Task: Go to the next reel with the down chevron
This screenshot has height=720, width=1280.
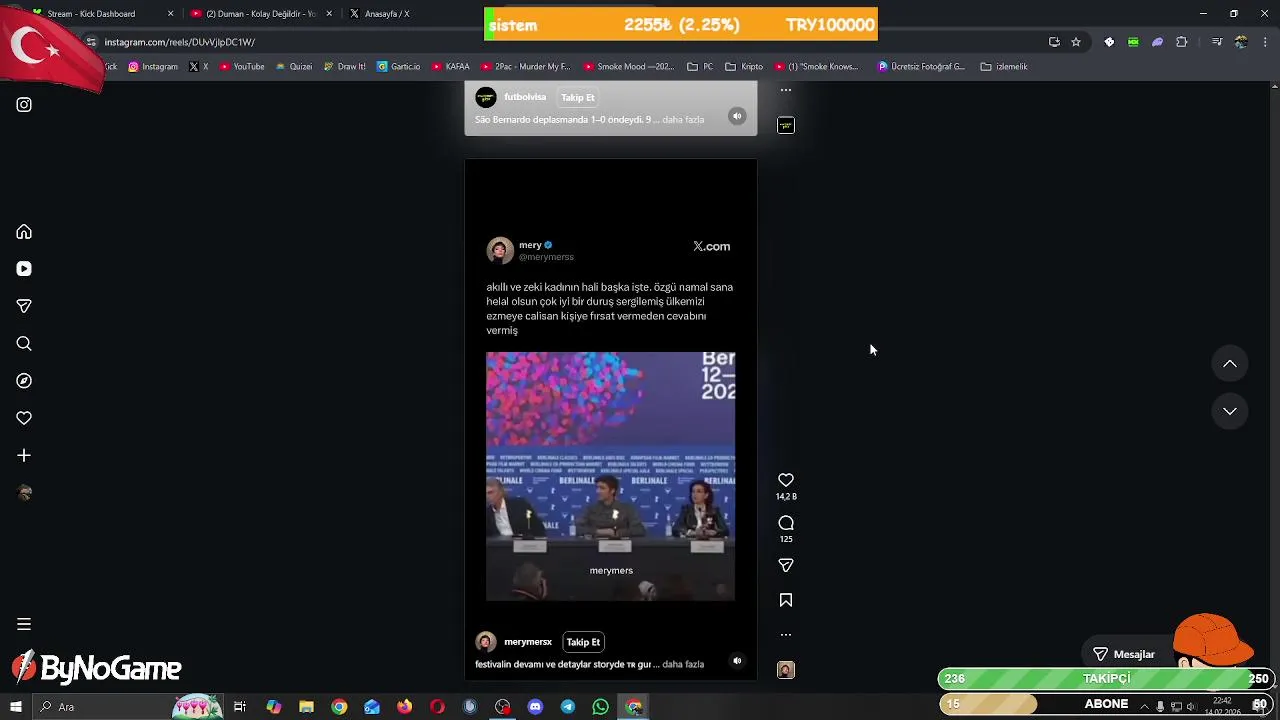Action: [1230, 411]
